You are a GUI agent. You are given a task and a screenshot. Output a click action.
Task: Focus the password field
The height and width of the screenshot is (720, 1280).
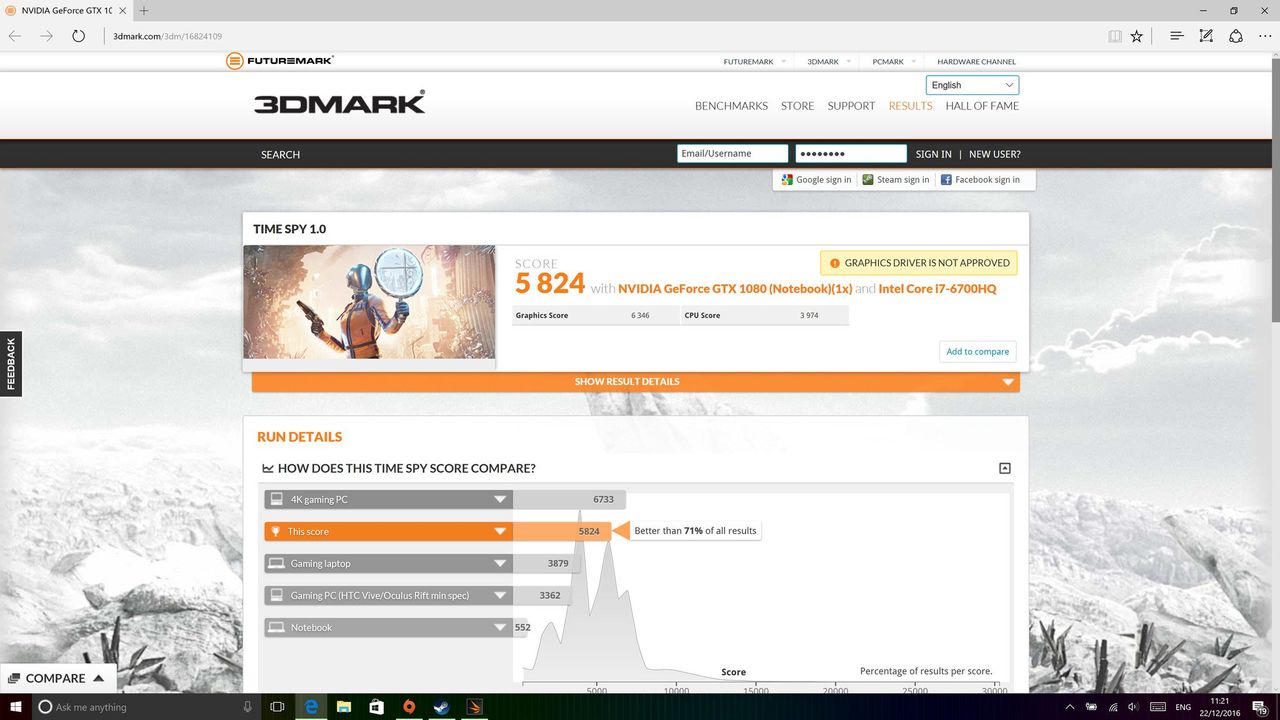pyautogui.click(x=851, y=154)
